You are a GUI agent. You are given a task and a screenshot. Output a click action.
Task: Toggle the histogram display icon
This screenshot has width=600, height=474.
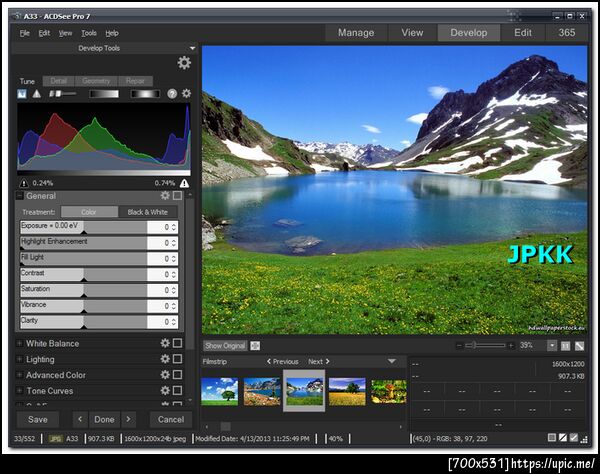click(x=22, y=94)
